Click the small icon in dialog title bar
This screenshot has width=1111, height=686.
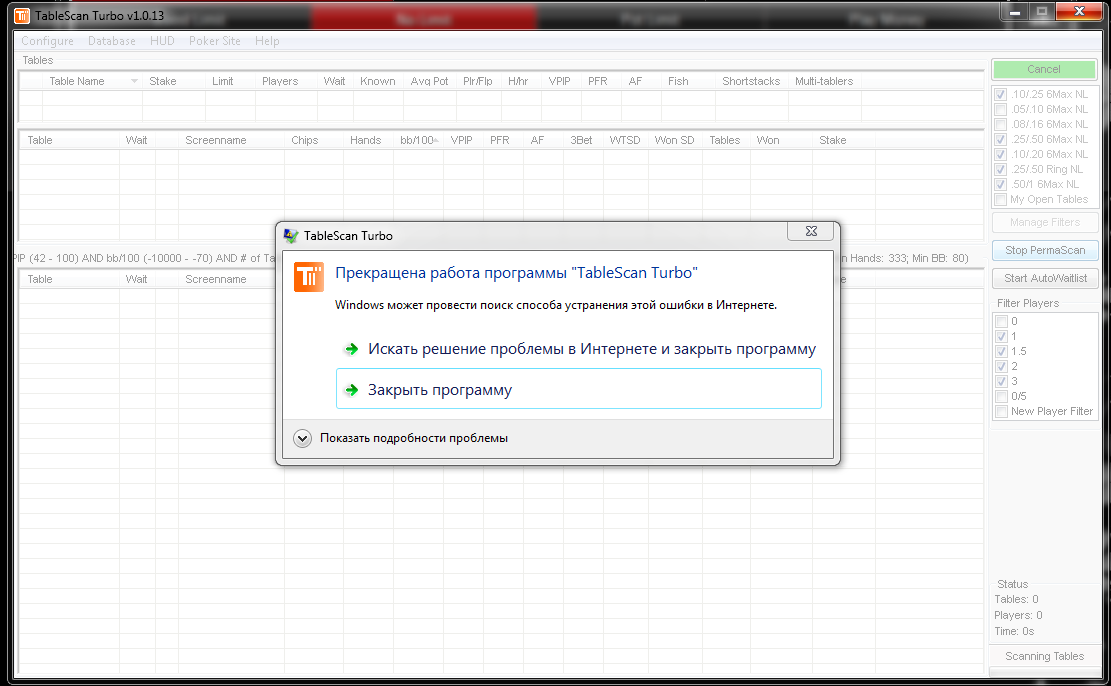pos(291,235)
